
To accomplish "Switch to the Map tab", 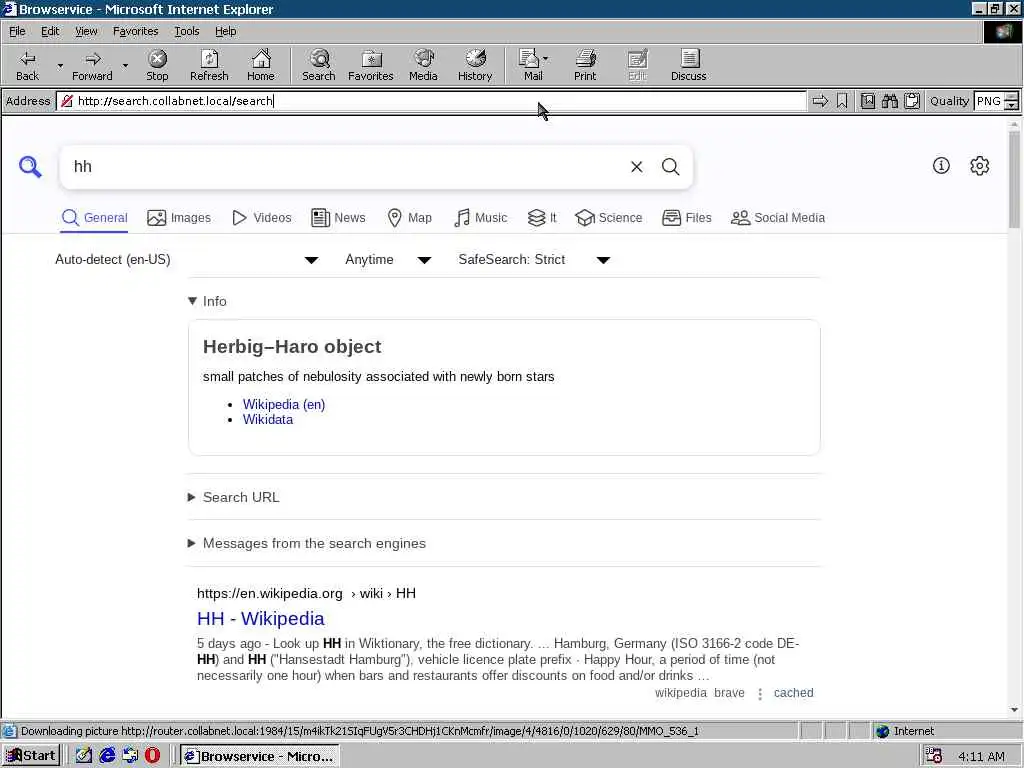I will coord(409,218).
